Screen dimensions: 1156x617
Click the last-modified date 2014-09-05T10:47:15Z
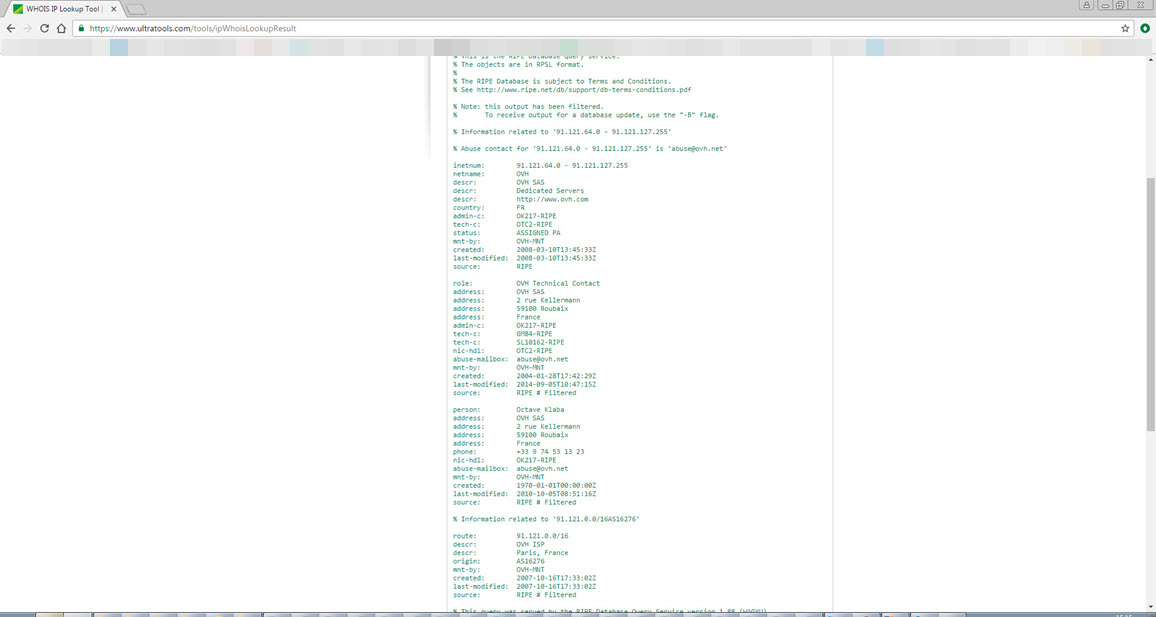coord(556,385)
